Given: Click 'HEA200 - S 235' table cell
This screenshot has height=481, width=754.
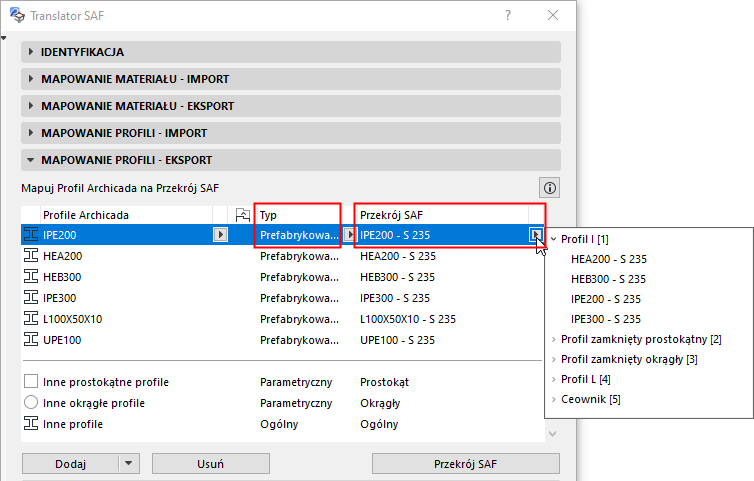Looking at the screenshot, I should click(398, 256).
